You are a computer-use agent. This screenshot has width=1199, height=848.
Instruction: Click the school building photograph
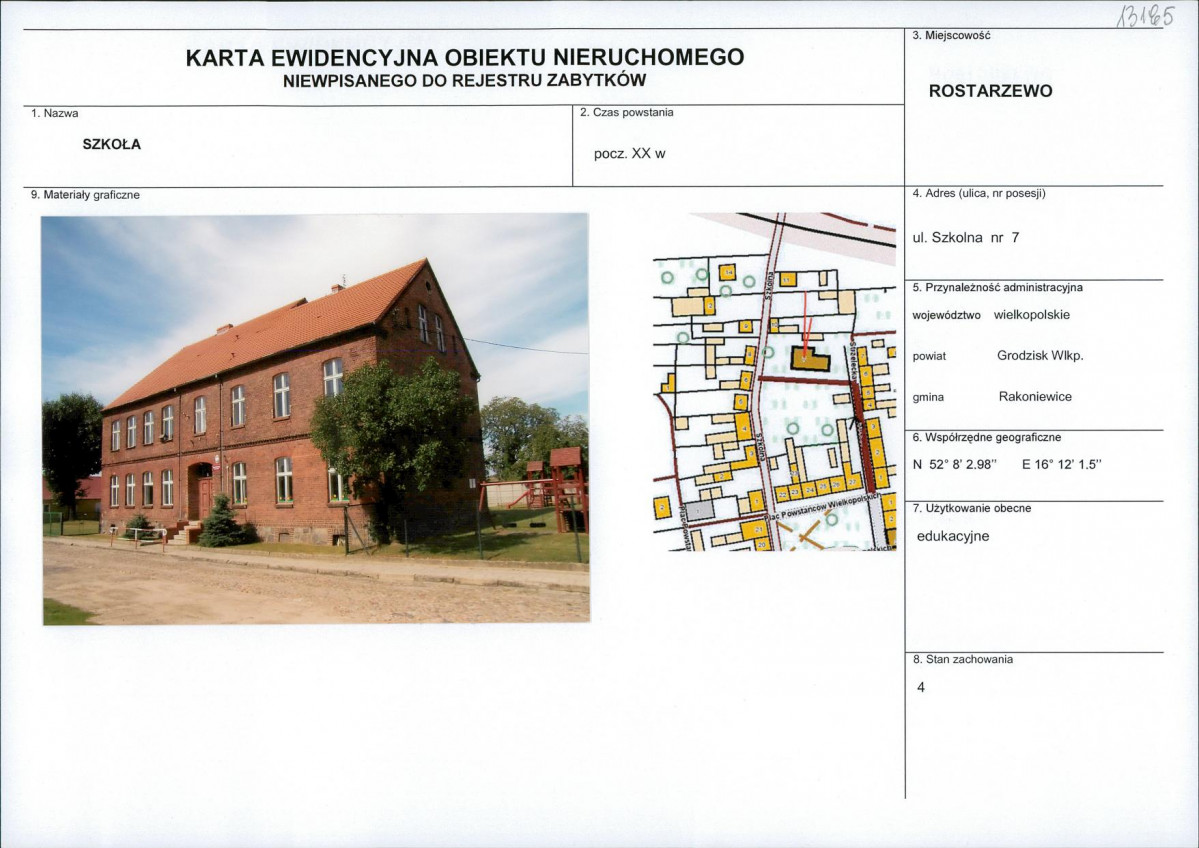[x=315, y=419]
